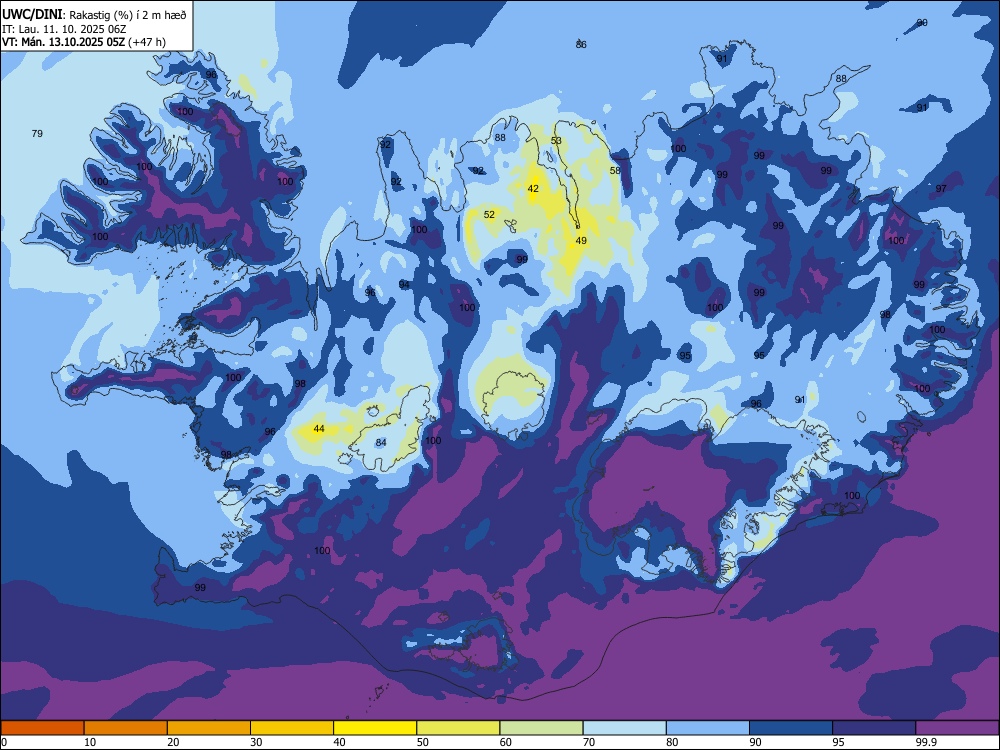This screenshot has height=750, width=1000.
Task: Click the '(+47 h)' forecast offset text
Action: coord(147,42)
